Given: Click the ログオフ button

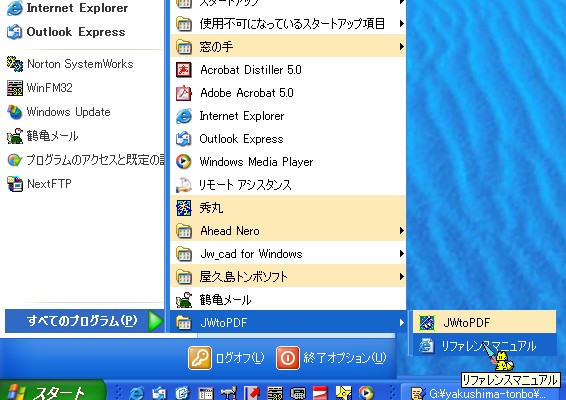Looking at the screenshot, I should 226,358.
